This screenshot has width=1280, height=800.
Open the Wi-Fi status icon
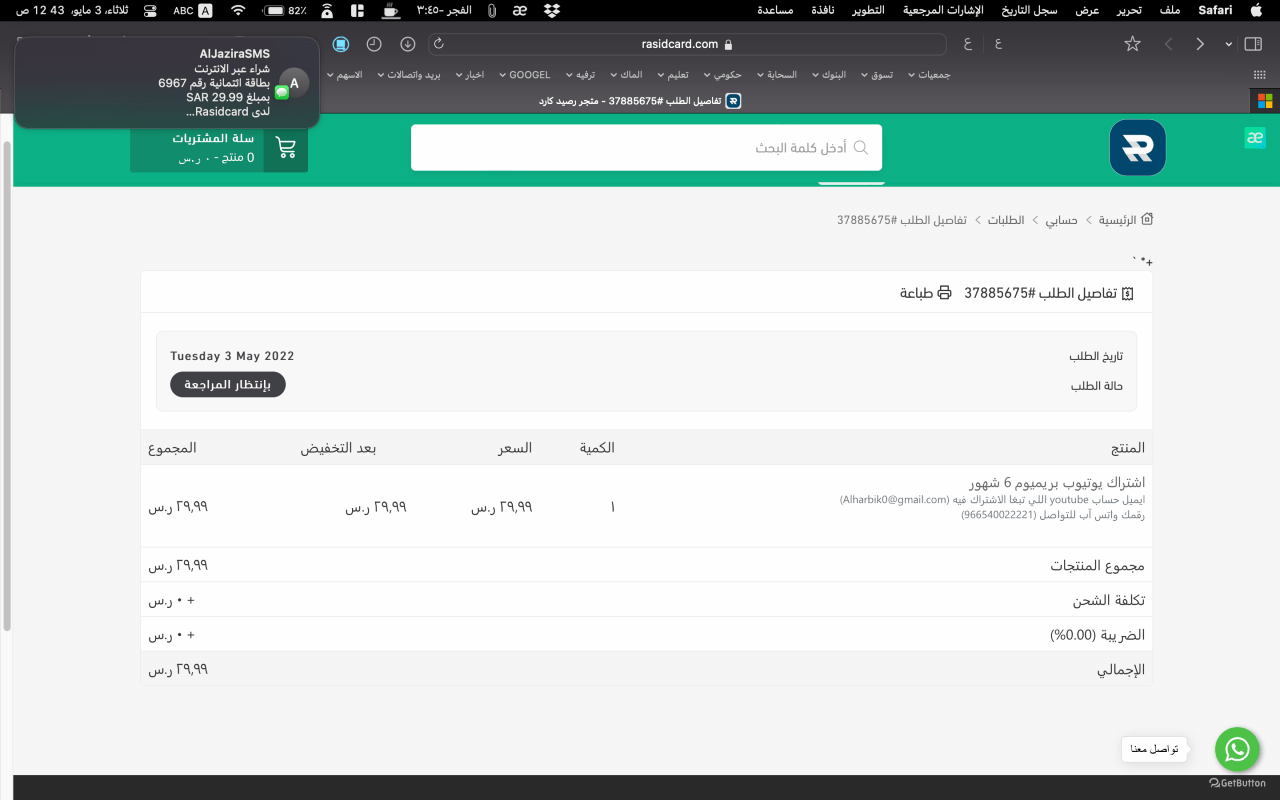(238, 10)
